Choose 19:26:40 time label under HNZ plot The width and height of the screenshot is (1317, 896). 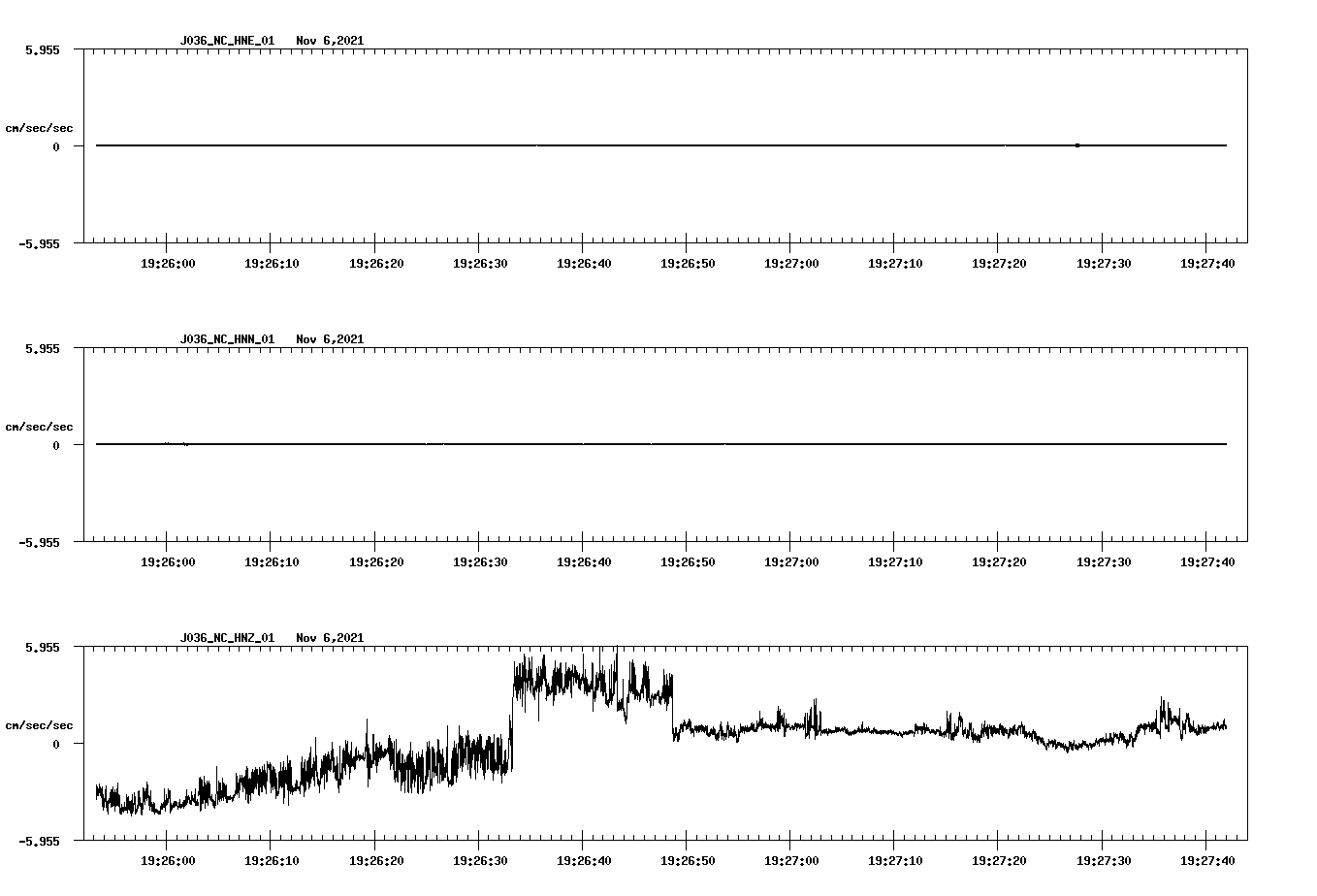tap(583, 860)
